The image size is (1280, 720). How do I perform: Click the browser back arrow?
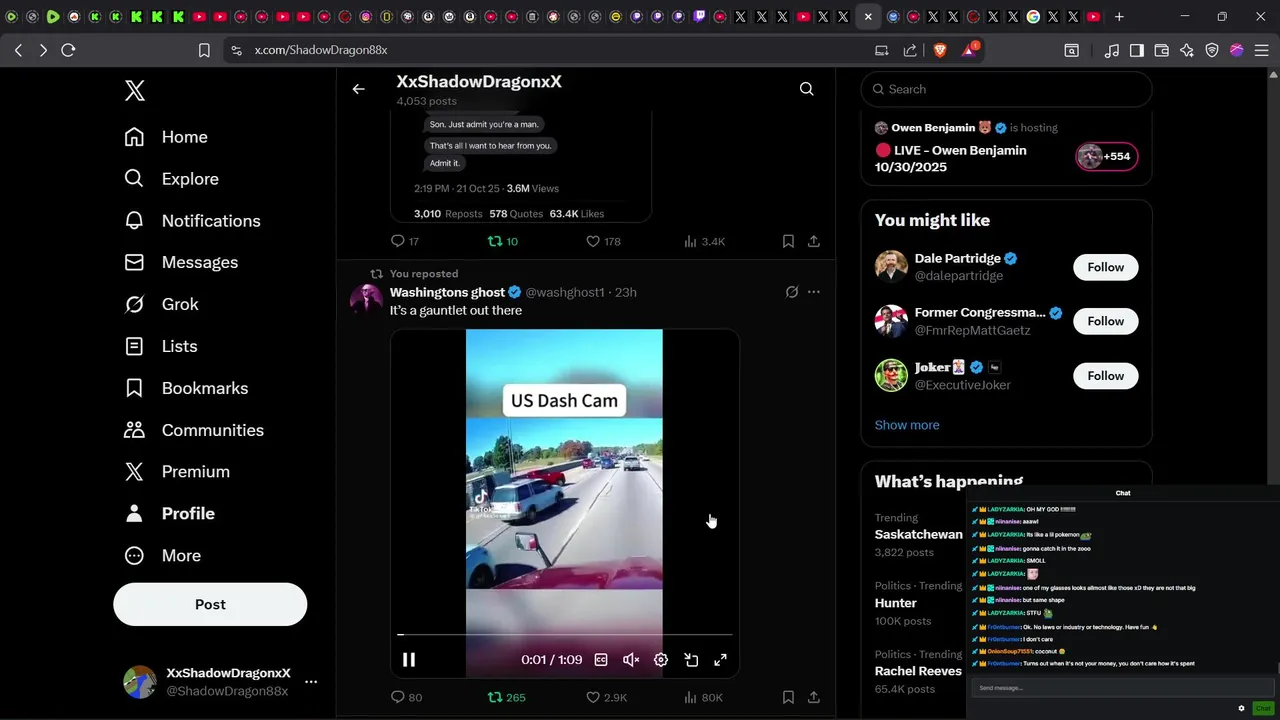(18, 50)
